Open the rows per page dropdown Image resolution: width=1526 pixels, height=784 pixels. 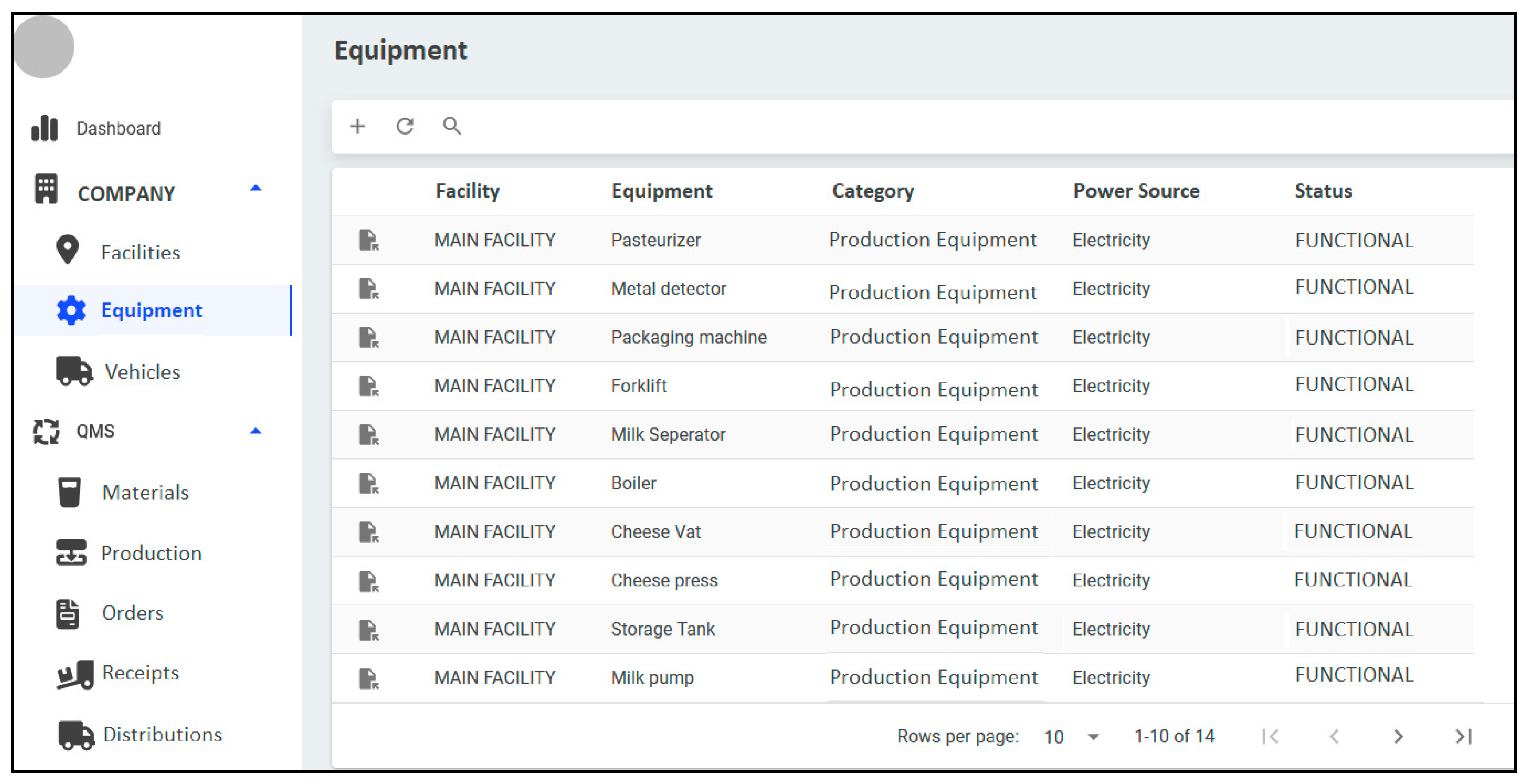1071,737
